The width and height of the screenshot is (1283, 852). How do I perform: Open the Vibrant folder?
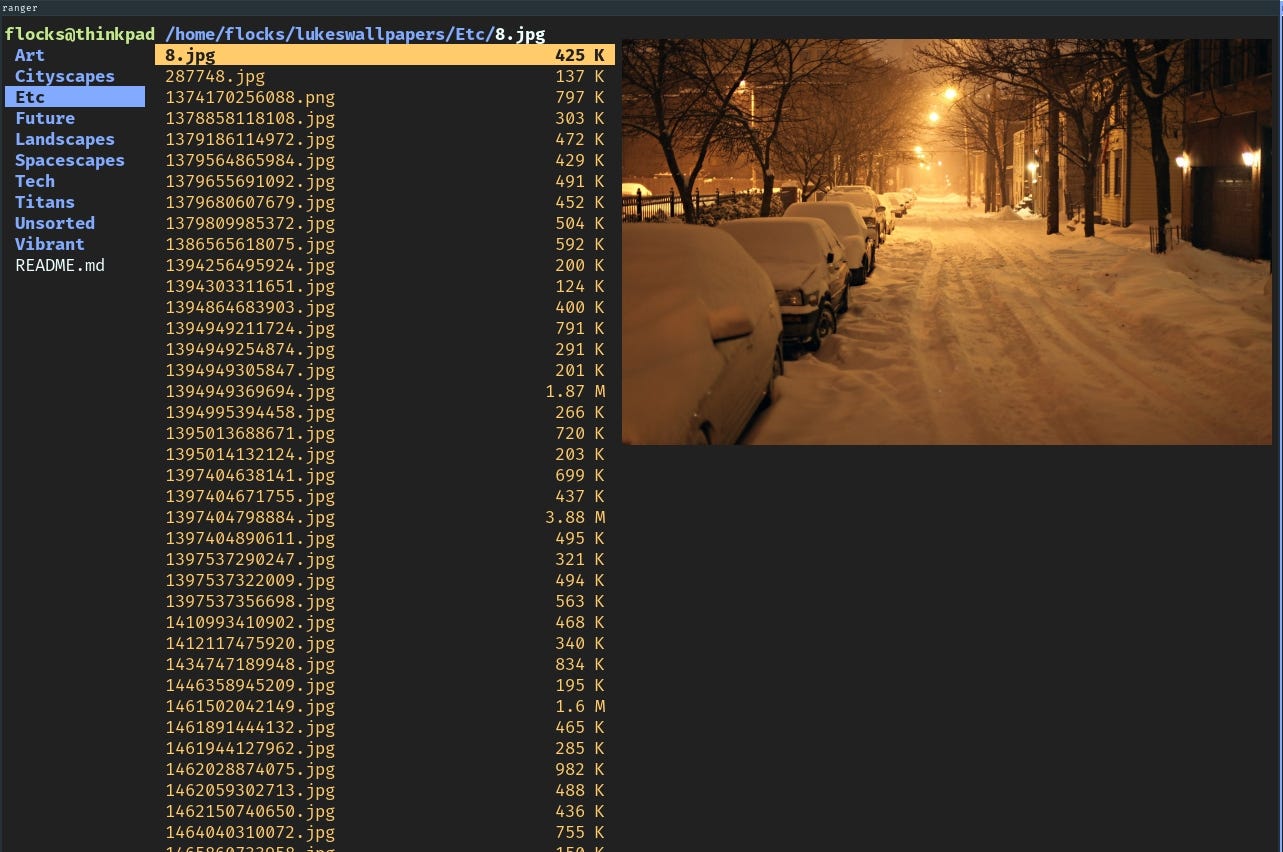(49, 244)
